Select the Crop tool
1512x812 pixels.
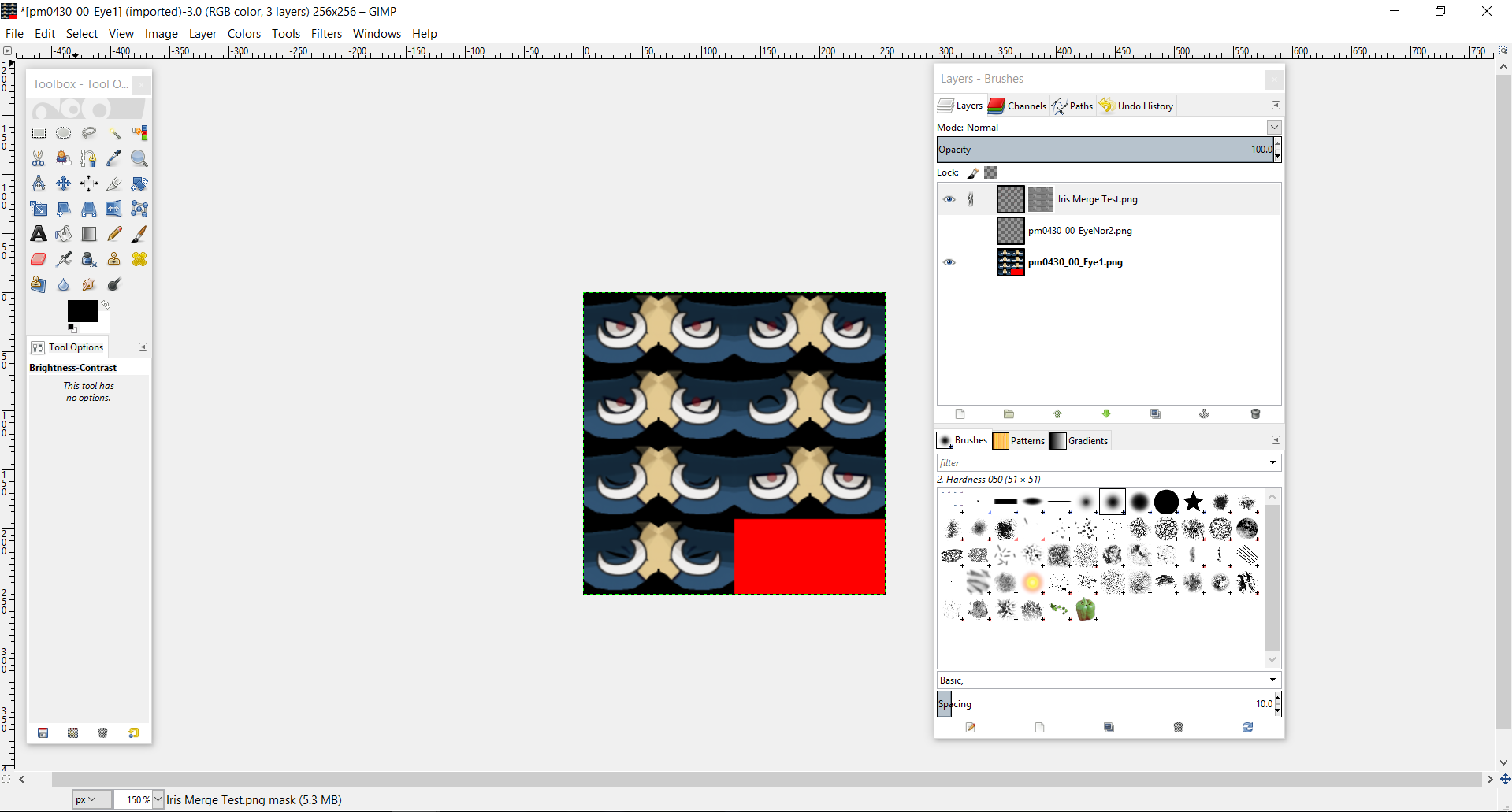tap(114, 184)
